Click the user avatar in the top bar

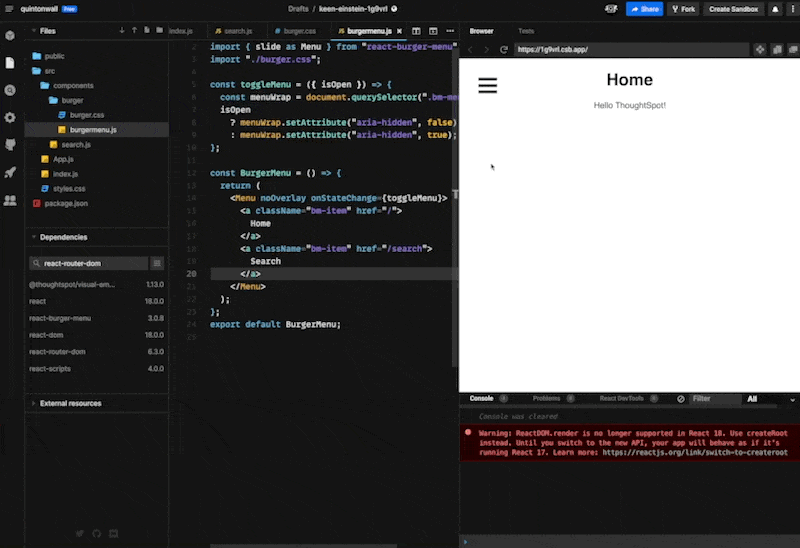tap(611, 9)
